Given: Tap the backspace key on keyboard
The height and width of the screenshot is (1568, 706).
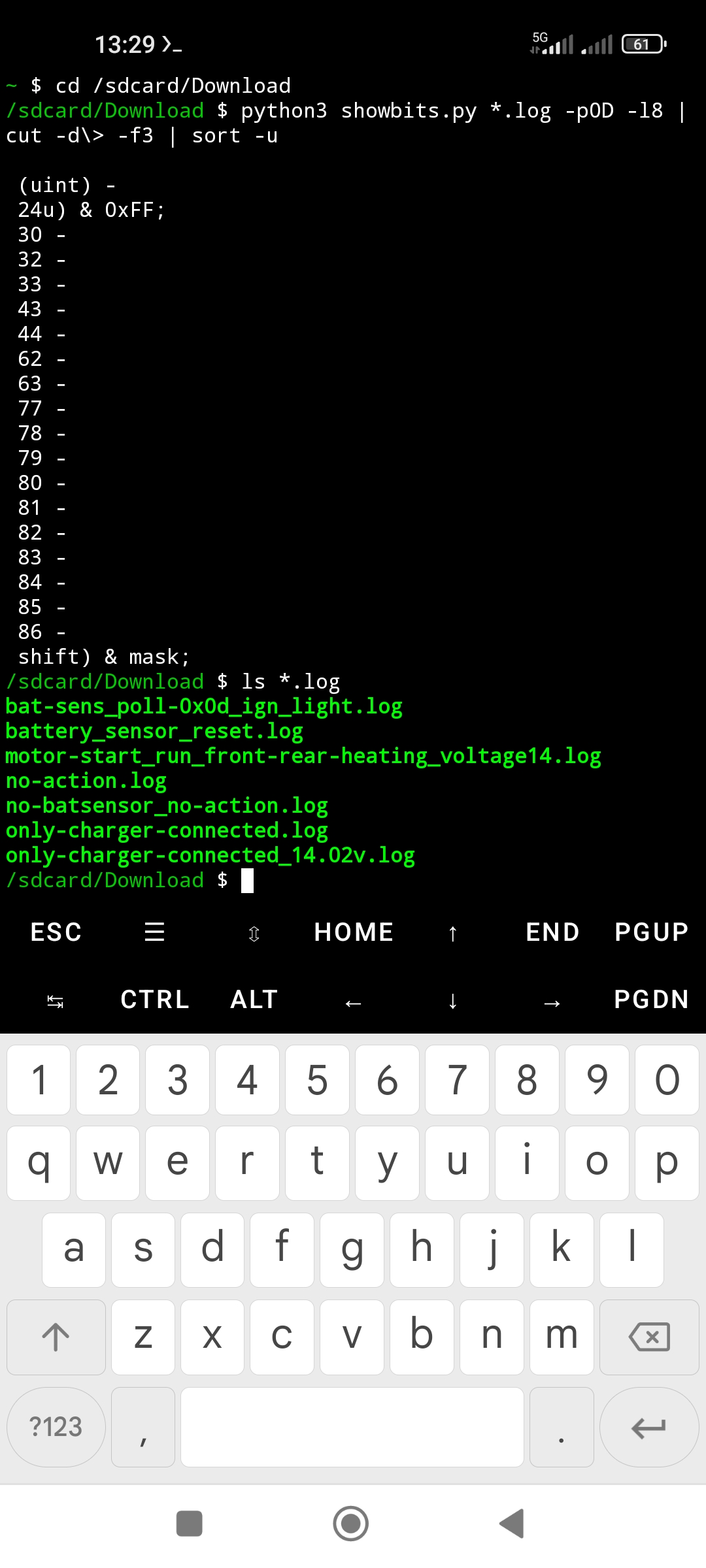Looking at the screenshot, I should (x=649, y=1337).
